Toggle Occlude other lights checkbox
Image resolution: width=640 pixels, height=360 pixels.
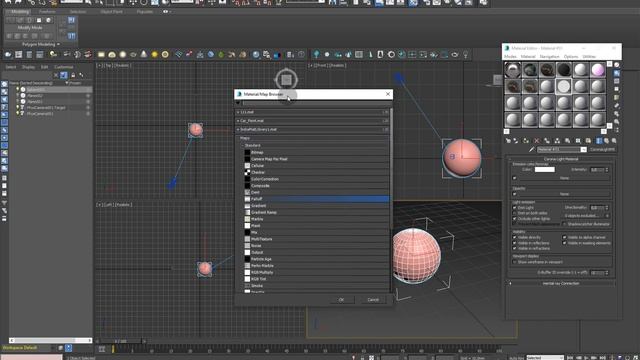point(514,218)
